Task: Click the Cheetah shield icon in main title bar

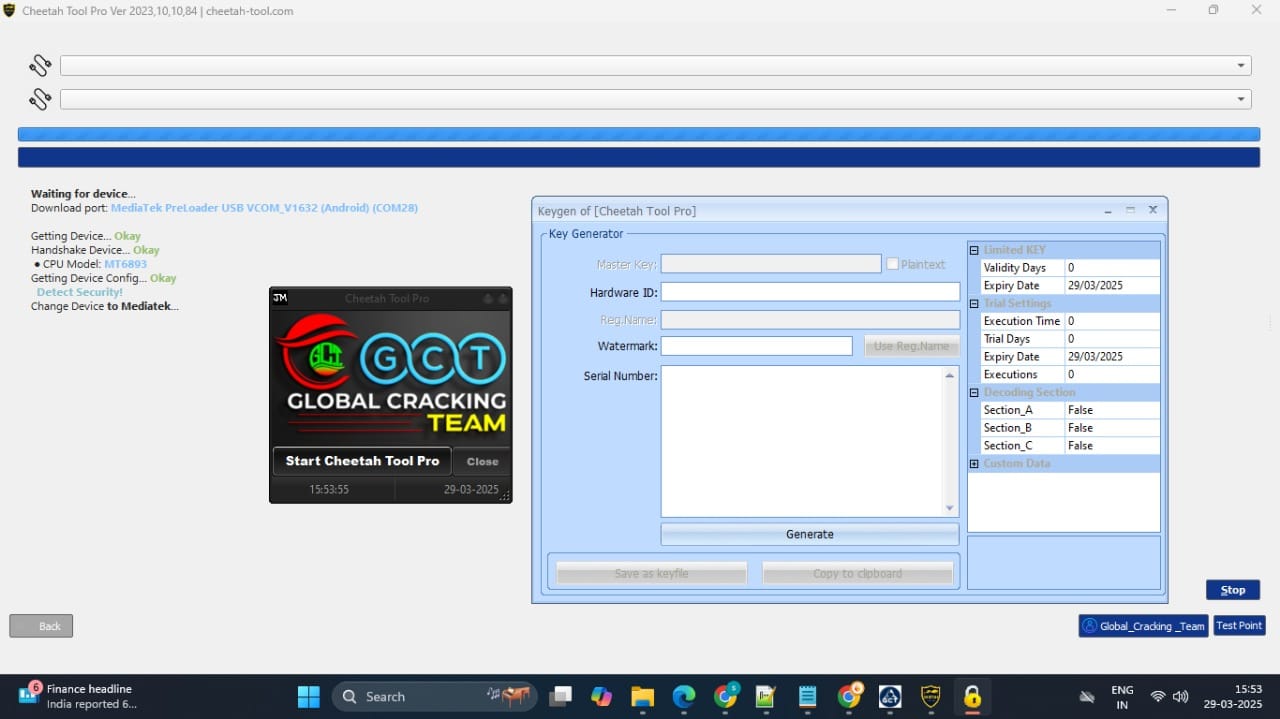Action: point(9,10)
